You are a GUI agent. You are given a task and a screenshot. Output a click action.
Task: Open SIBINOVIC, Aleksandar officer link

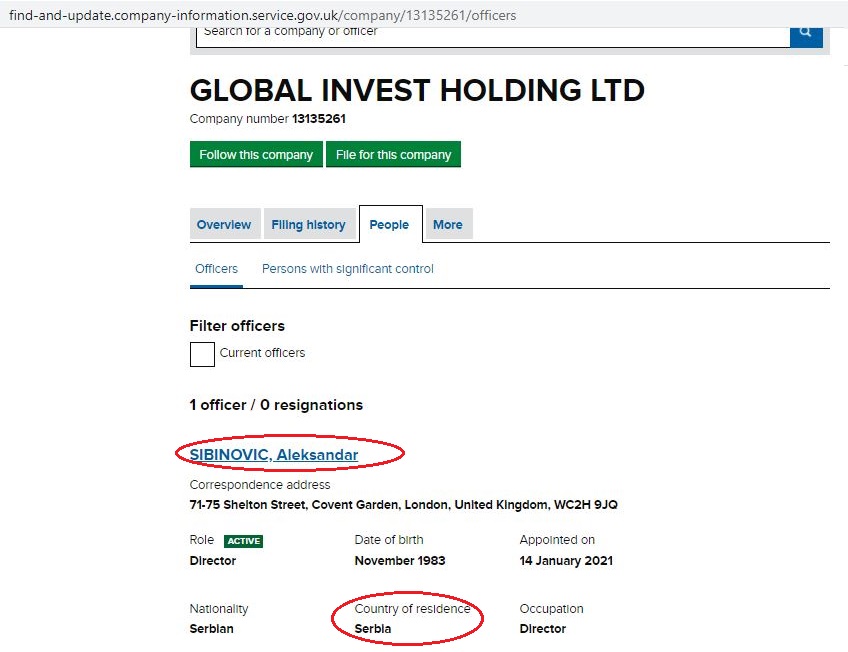274,455
